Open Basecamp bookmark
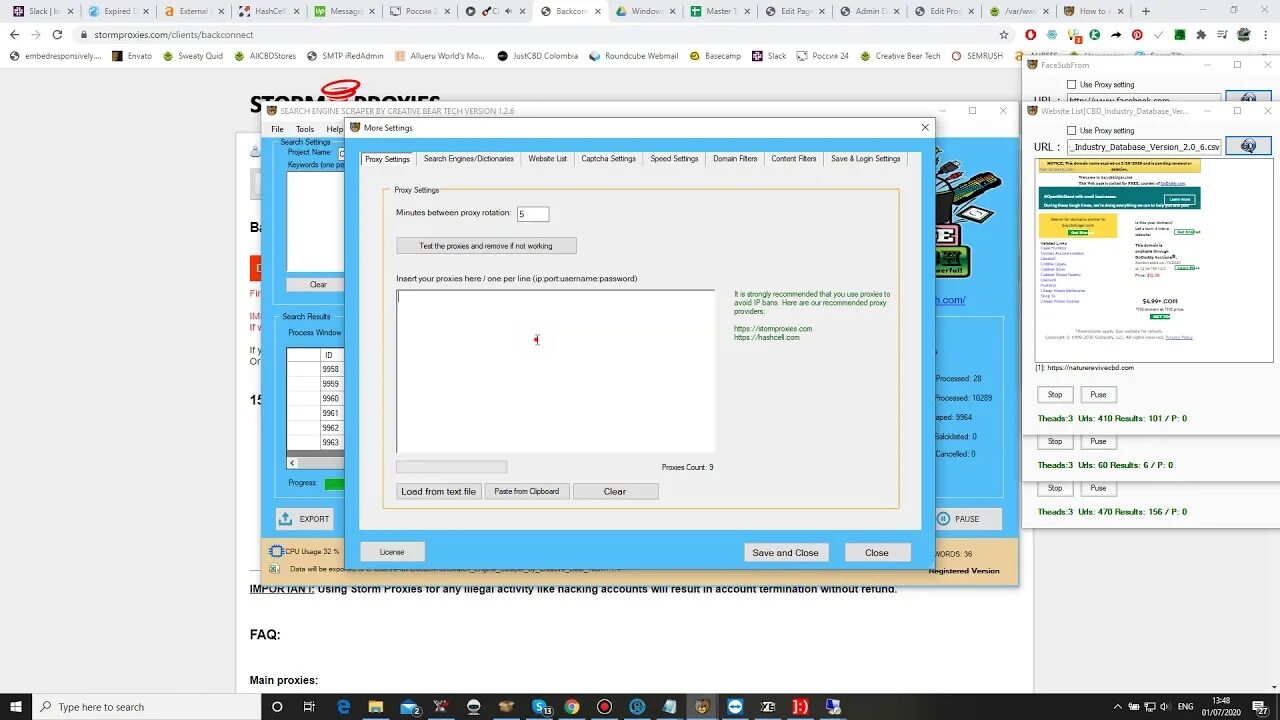 [715, 56]
